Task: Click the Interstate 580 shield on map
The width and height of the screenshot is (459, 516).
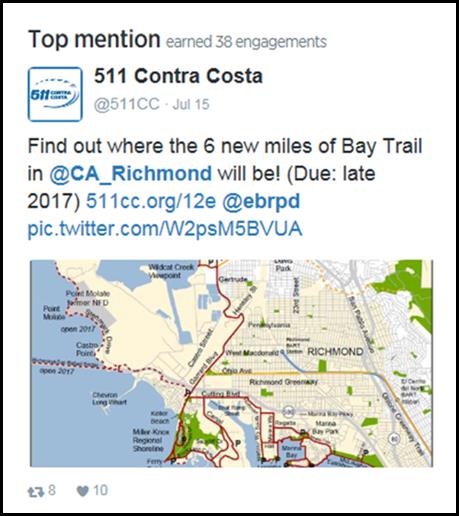Action: tap(289, 412)
